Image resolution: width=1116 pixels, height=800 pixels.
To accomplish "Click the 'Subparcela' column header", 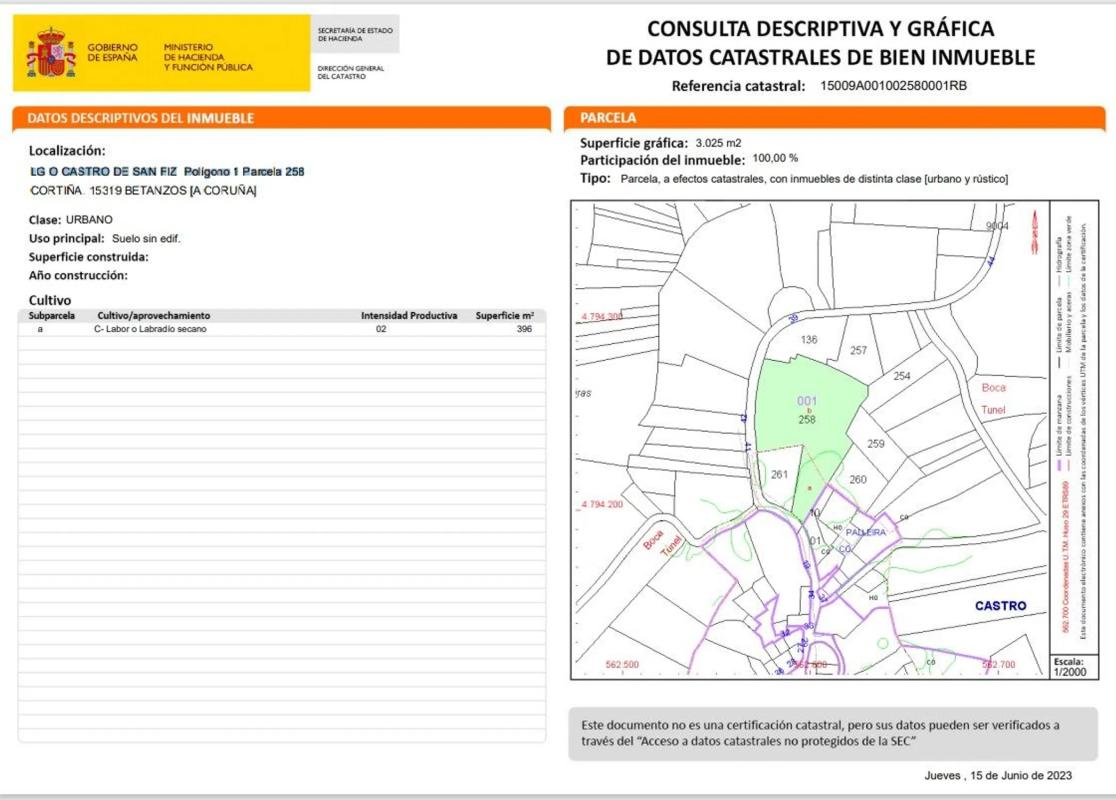I will [51, 315].
